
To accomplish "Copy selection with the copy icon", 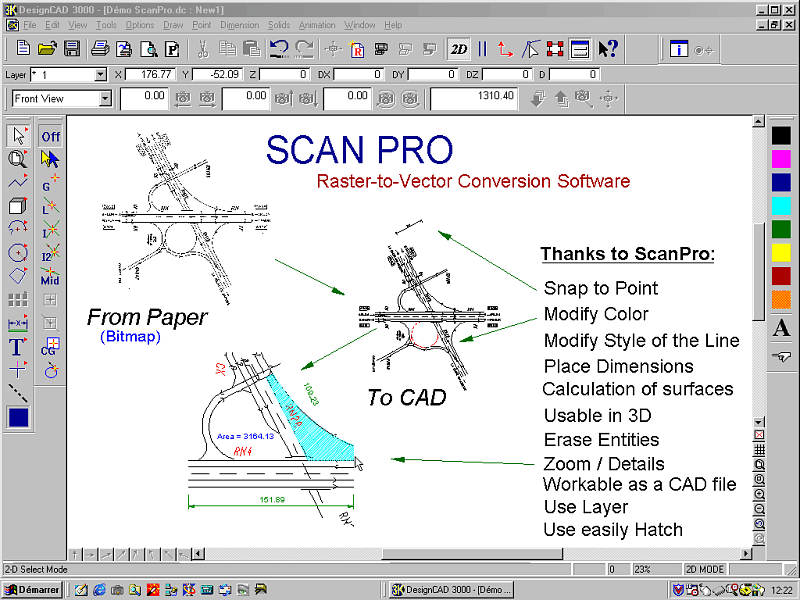I will 228,48.
